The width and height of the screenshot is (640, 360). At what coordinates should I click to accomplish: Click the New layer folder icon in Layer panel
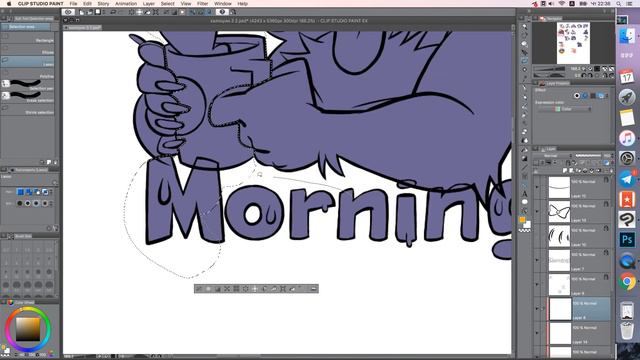(x=578, y=171)
